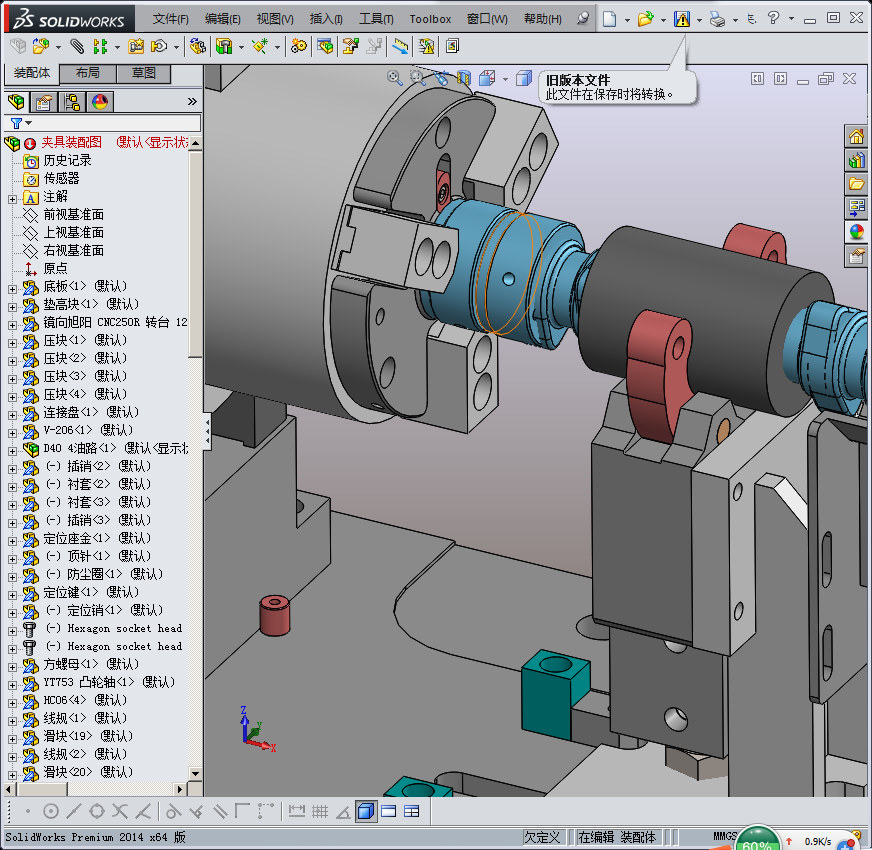Open the Design Library task pane icon

tap(856, 160)
